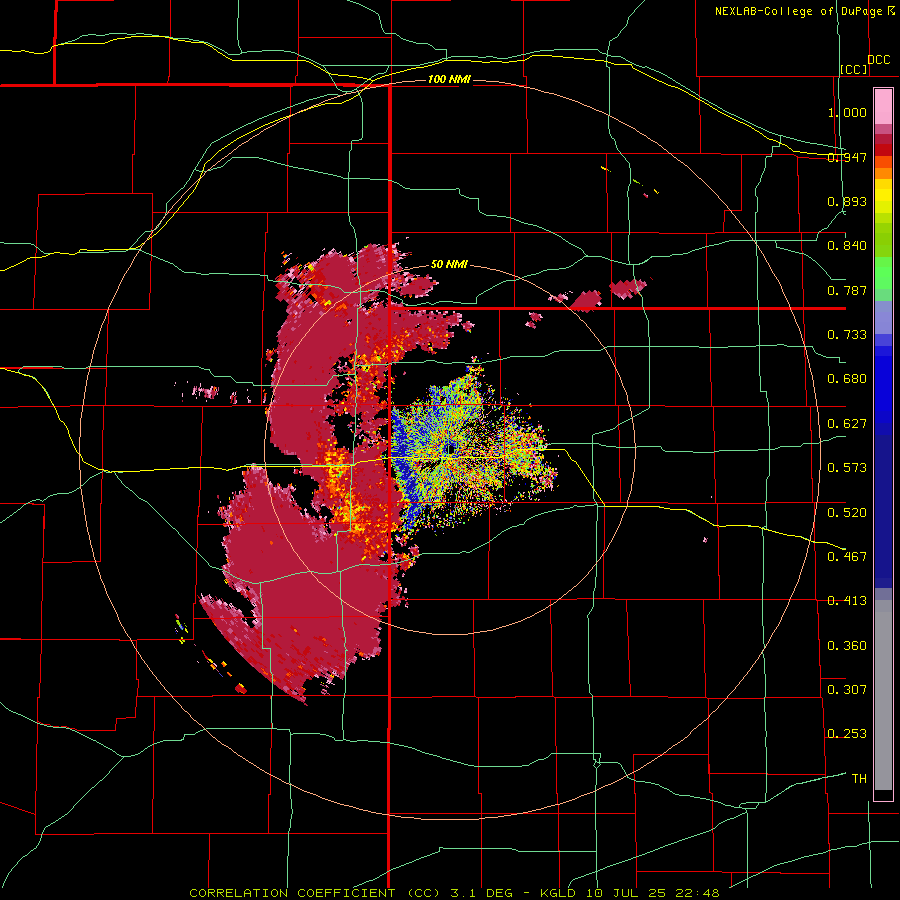Click the 0.307 scale value
The image size is (900, 900).
(847, 689)
